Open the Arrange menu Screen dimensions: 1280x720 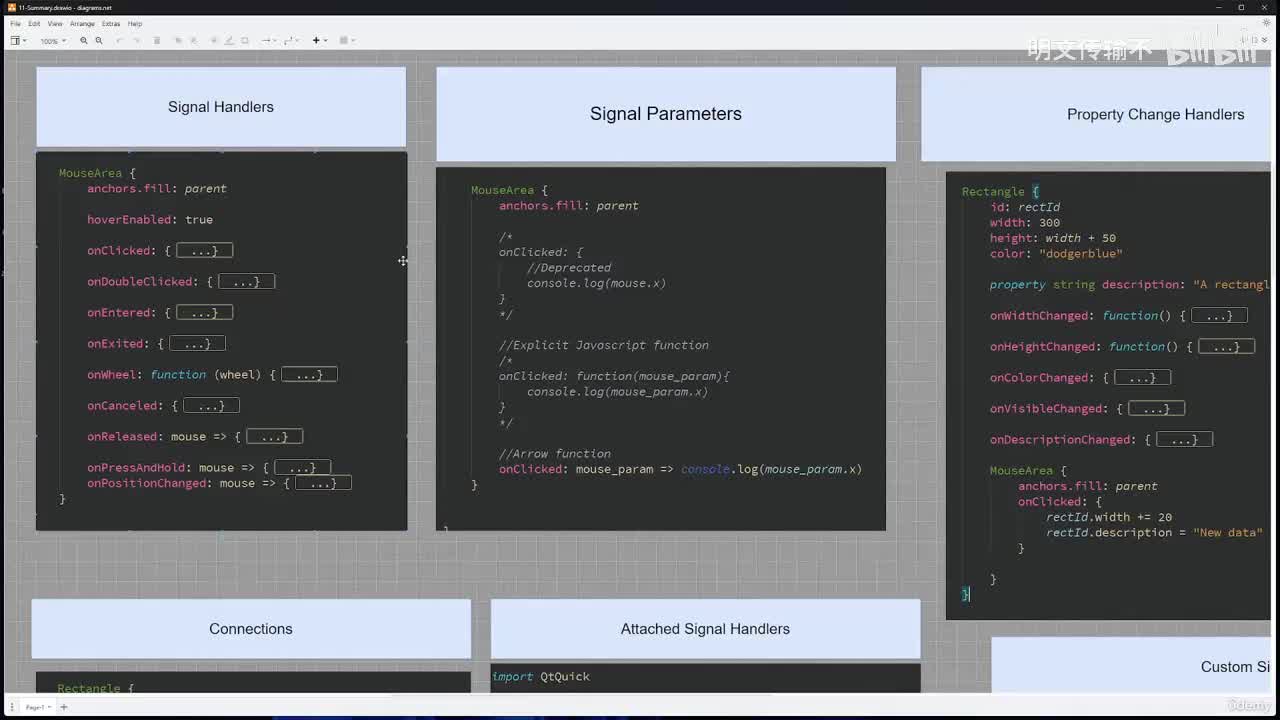click(83, 23)
